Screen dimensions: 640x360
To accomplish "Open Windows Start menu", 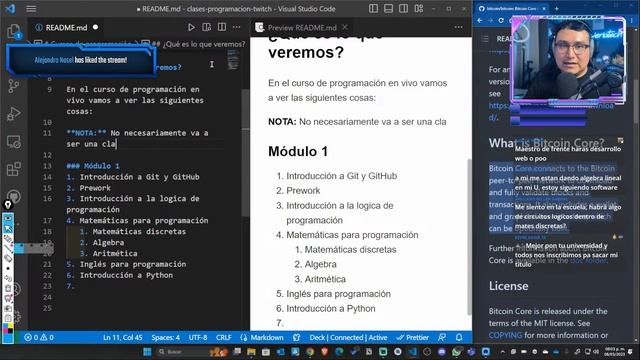I will 147,351.
